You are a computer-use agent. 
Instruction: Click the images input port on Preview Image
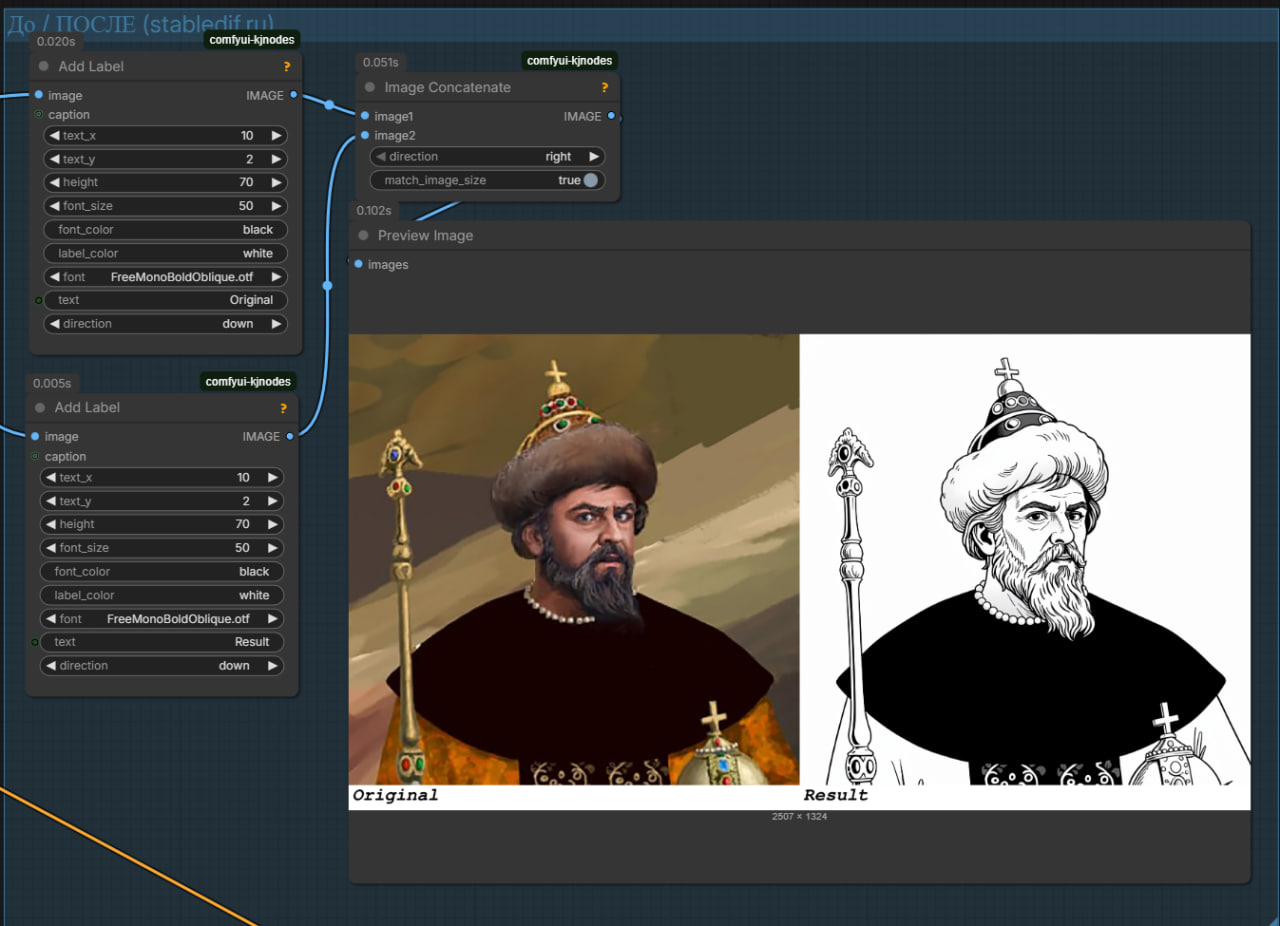pyautogui.click(x=358, y=264)
